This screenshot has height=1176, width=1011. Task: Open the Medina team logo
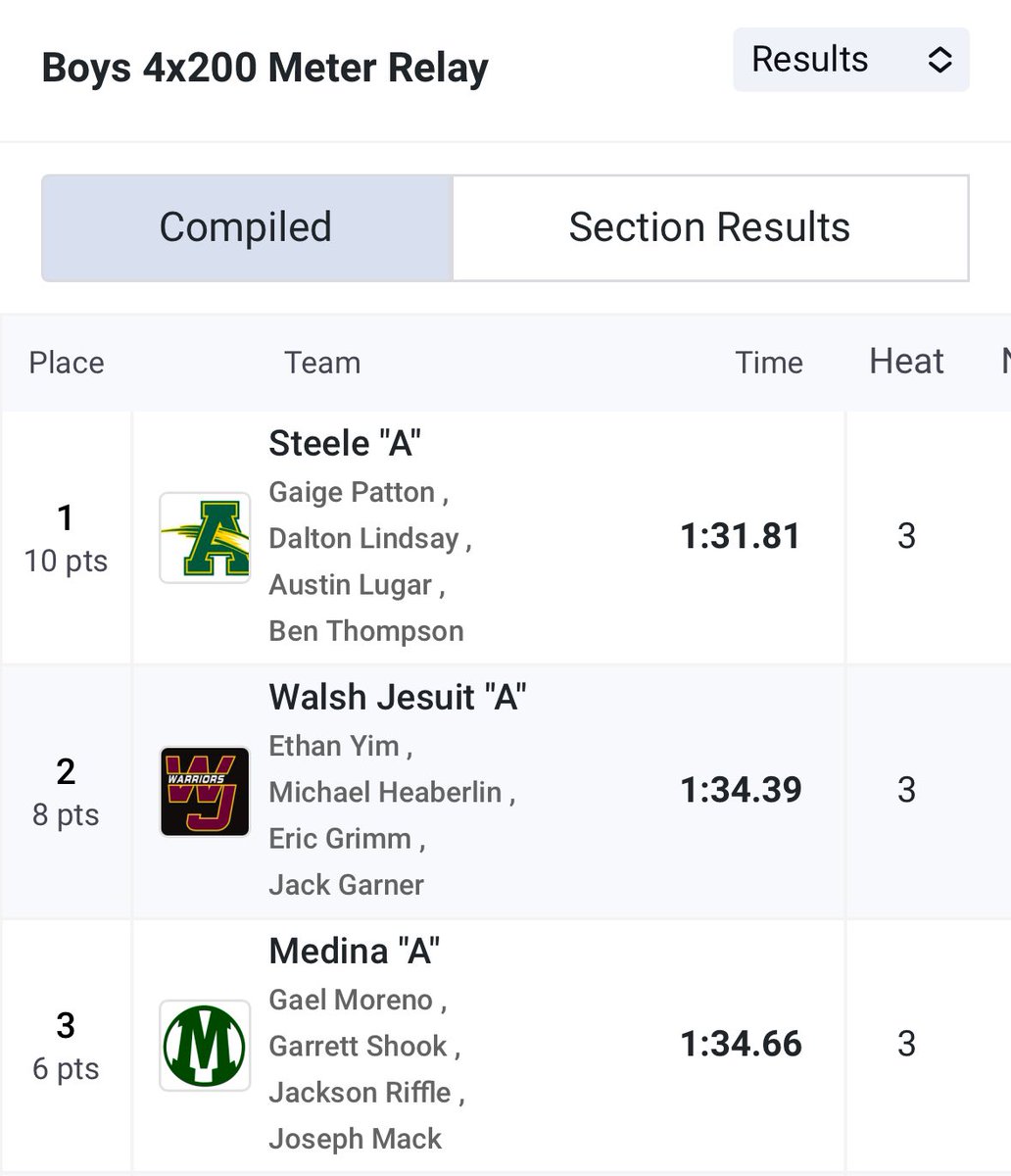205,1046
